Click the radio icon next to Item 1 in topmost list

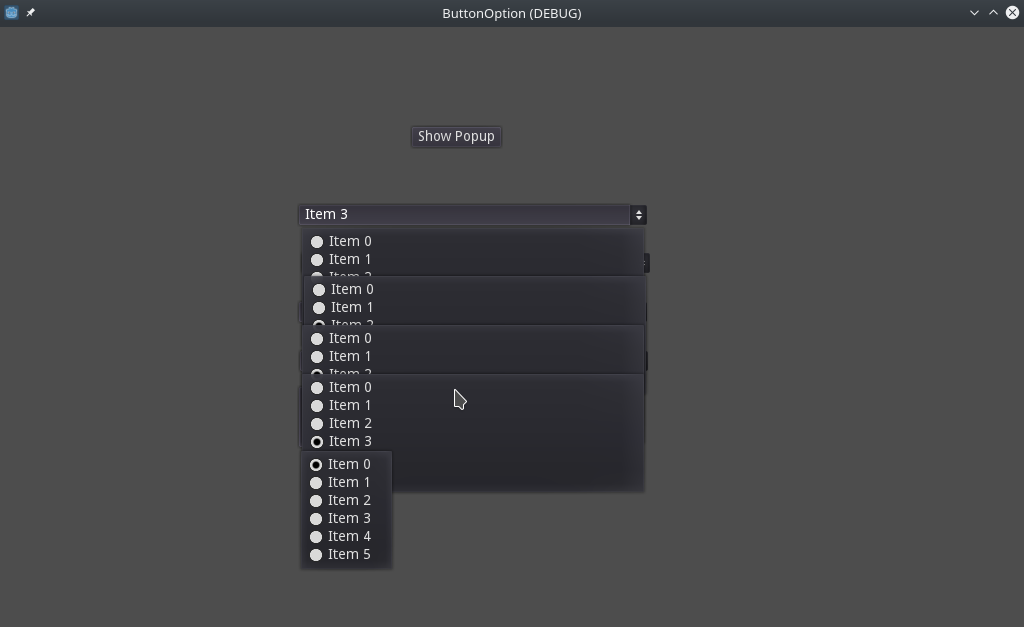[x=317, y=259]
